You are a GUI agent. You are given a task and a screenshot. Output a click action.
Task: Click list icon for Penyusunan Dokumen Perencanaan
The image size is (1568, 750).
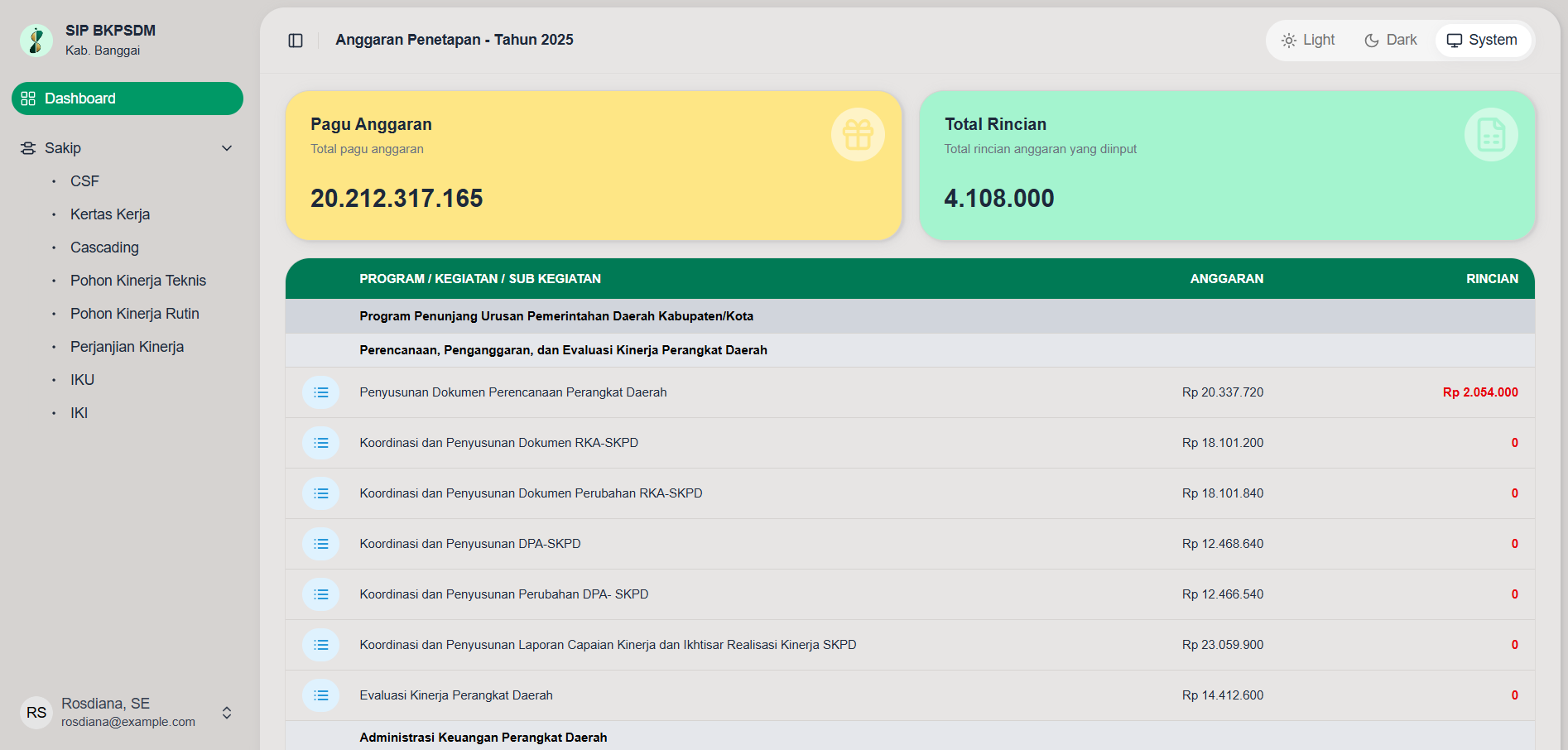point(321,392)
